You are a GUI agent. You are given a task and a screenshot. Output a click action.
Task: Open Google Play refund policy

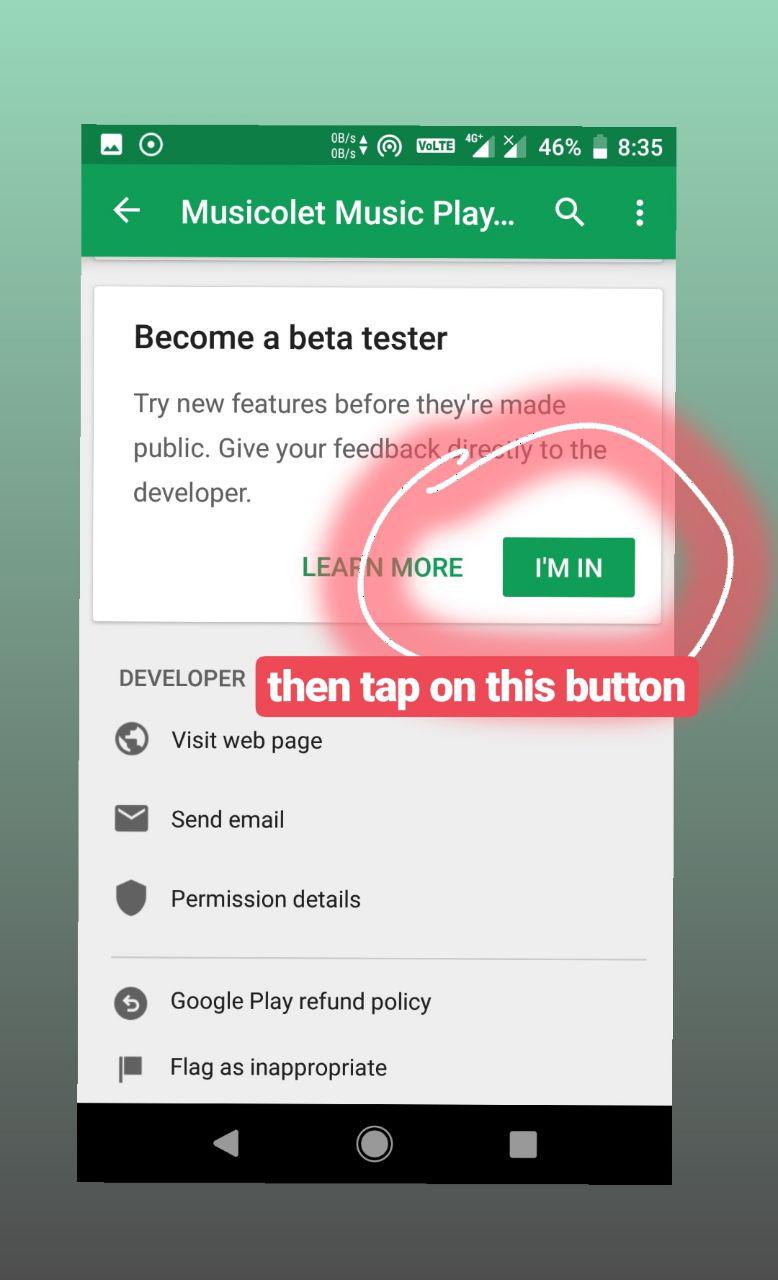coord(301,1001)
